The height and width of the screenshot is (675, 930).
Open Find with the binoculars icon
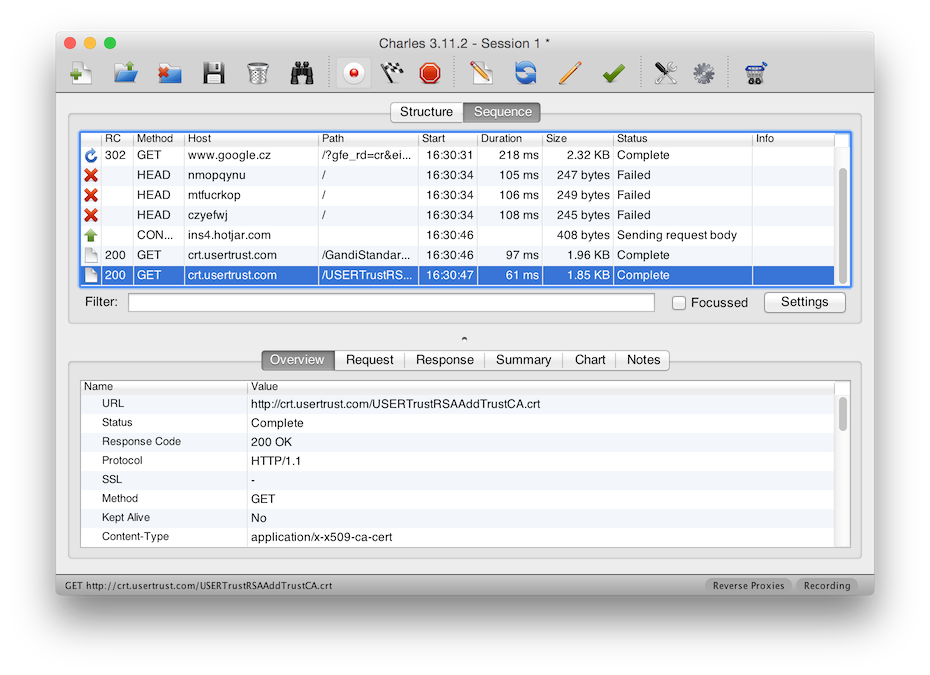coord(303,73)
